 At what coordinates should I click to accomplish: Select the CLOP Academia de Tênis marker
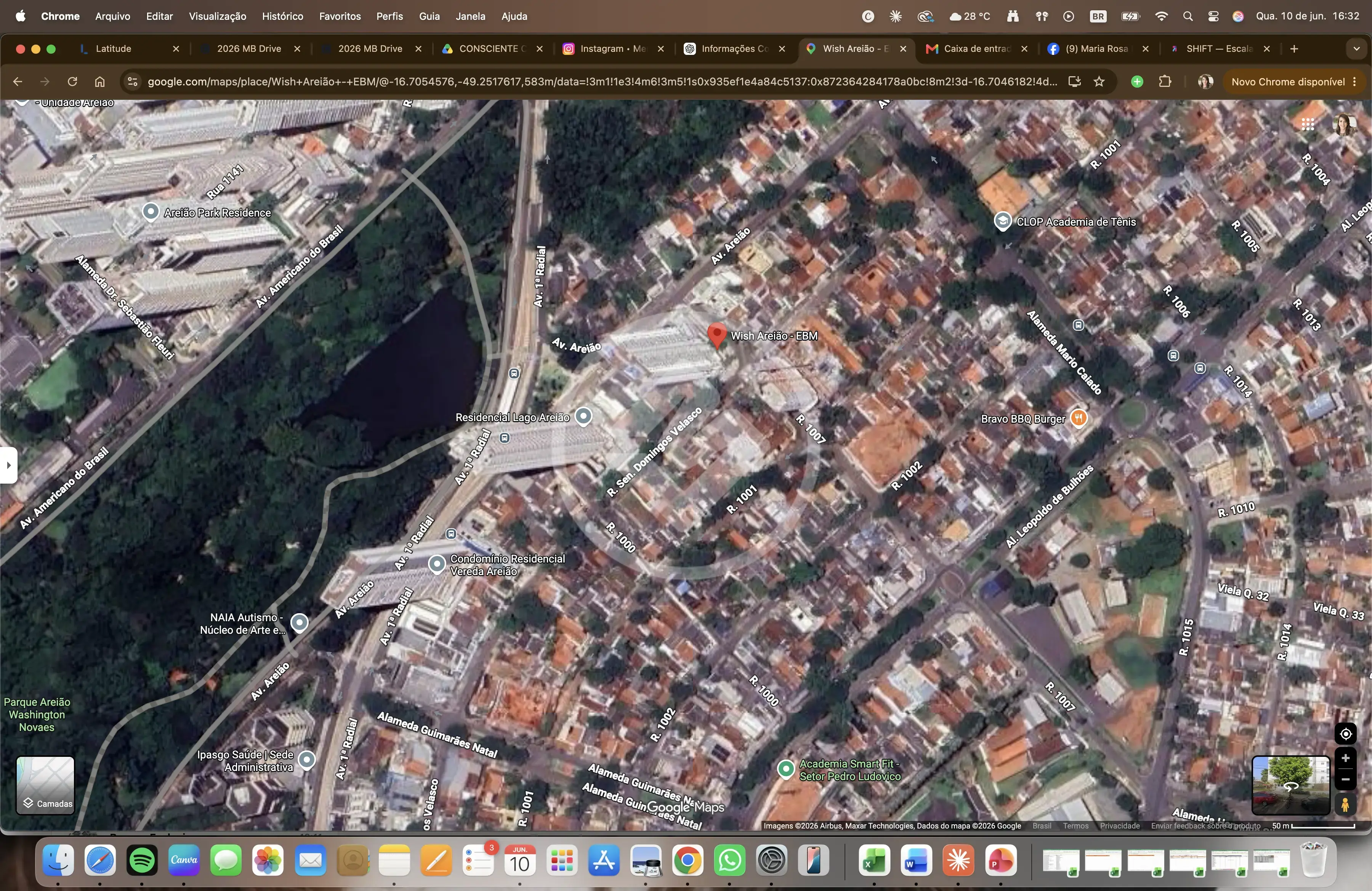1002,221
